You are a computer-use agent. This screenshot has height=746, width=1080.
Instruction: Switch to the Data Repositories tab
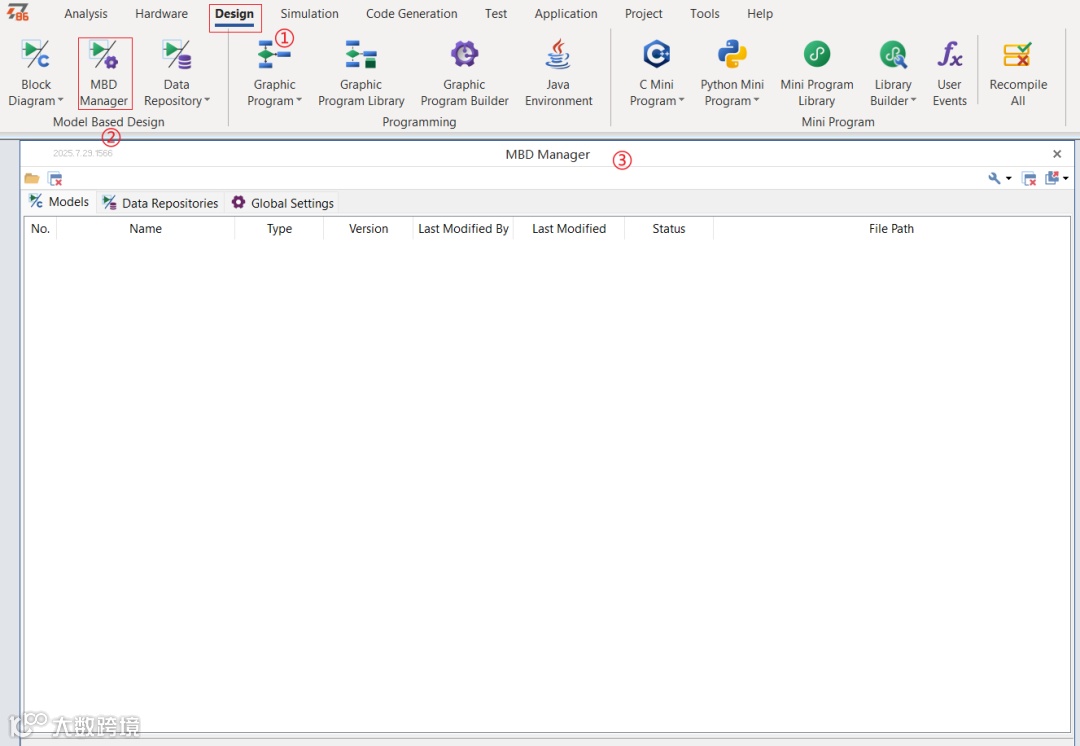[x=160, y=203]
